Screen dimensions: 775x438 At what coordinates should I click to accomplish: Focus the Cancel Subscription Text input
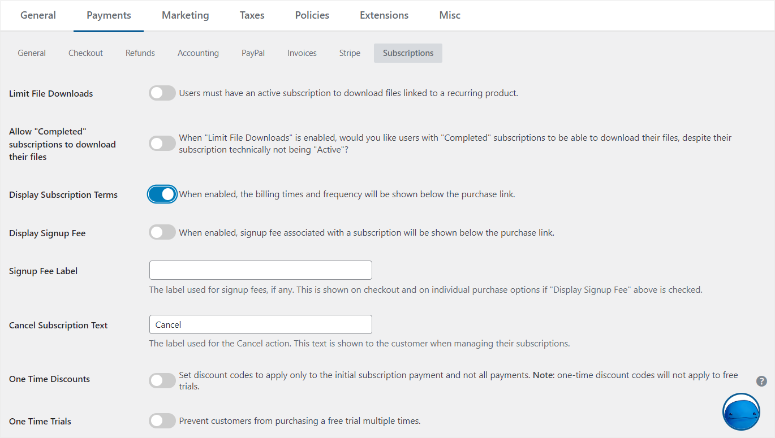pos(260,325)
